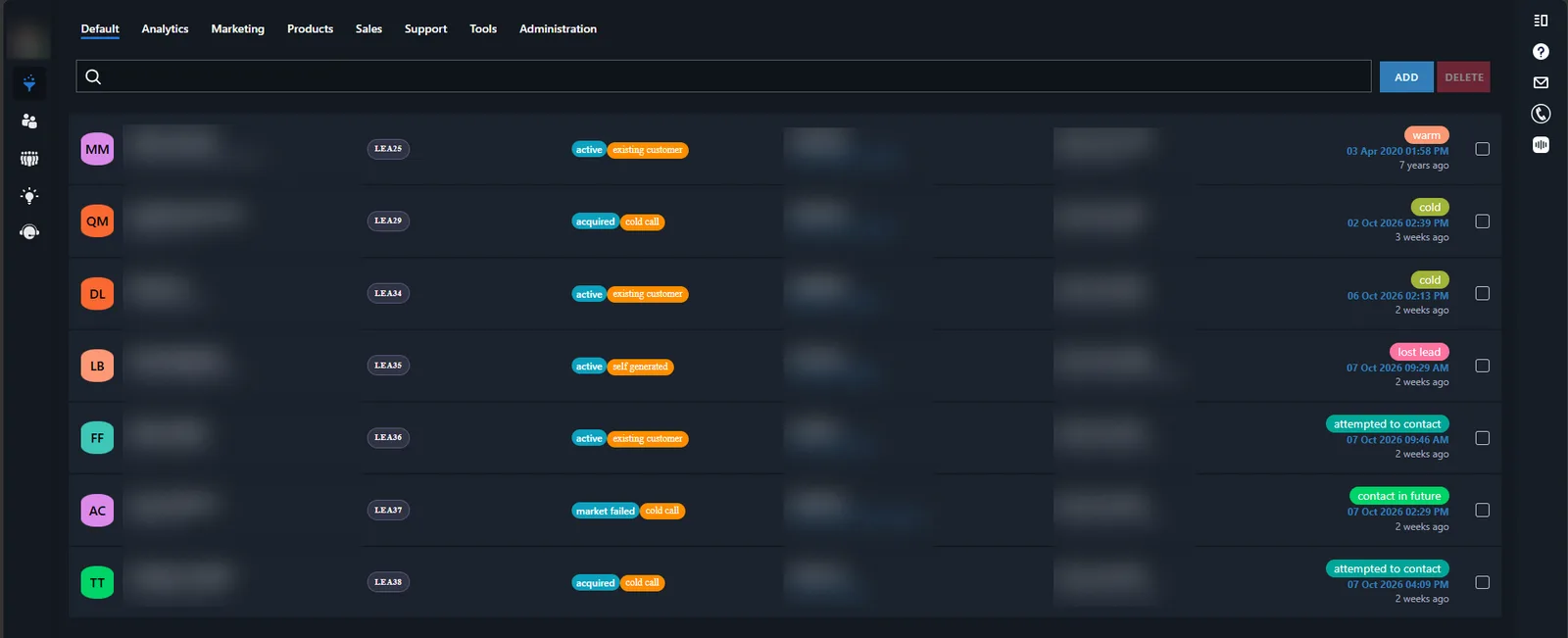This screenshot has width=1568, height=638.
Task: Click the LEA38 badge
Action: pos(388,582)
